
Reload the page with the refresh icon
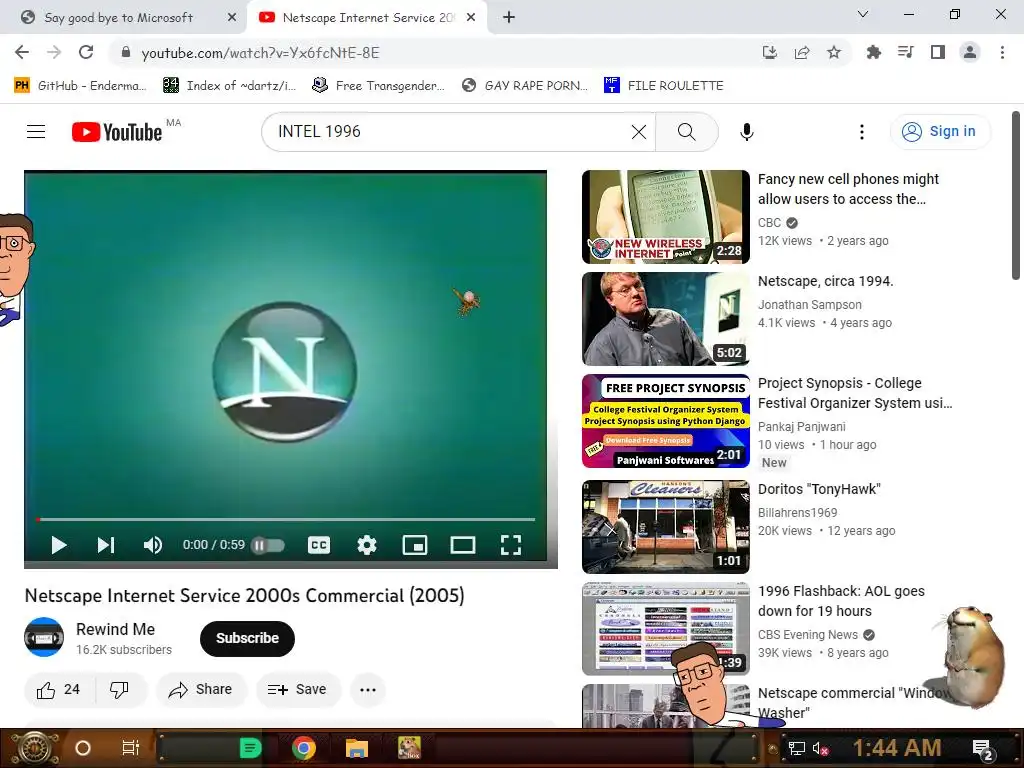(x=86, y=52)
